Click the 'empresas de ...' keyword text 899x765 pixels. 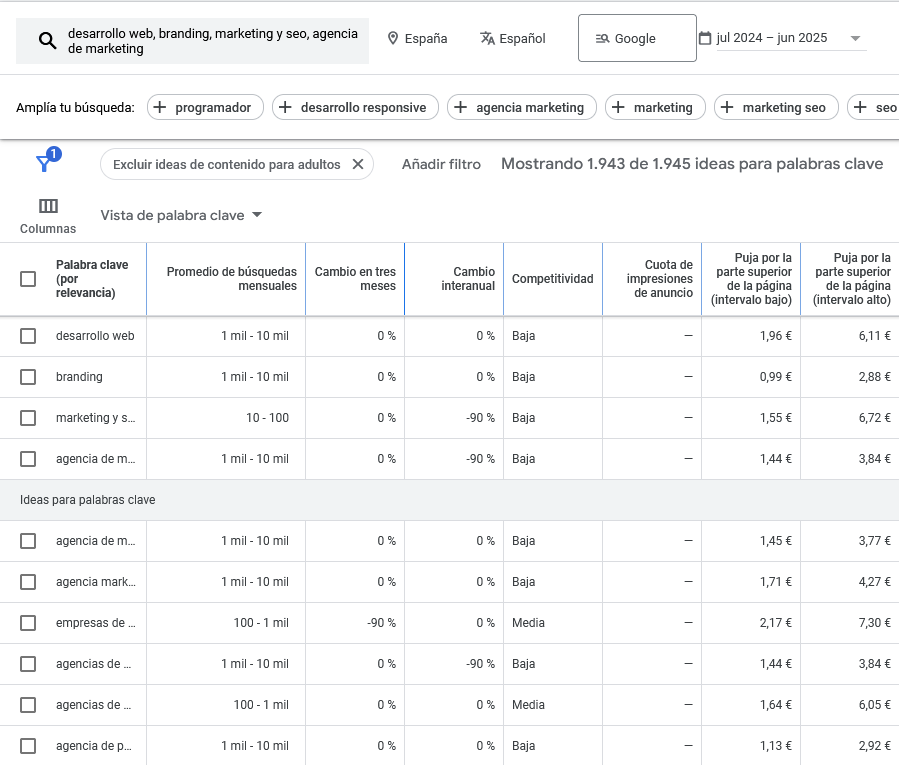(x=96, y=623)
